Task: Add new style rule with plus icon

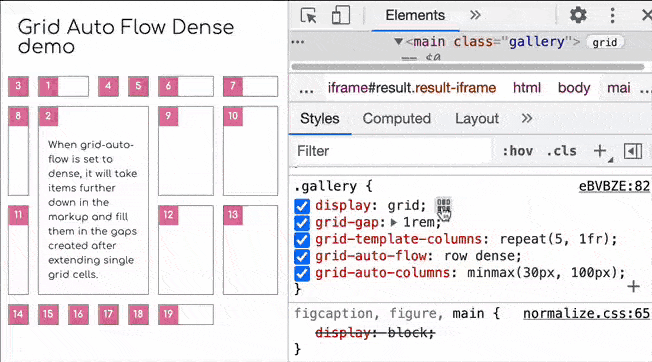Action: click(600, 151)
